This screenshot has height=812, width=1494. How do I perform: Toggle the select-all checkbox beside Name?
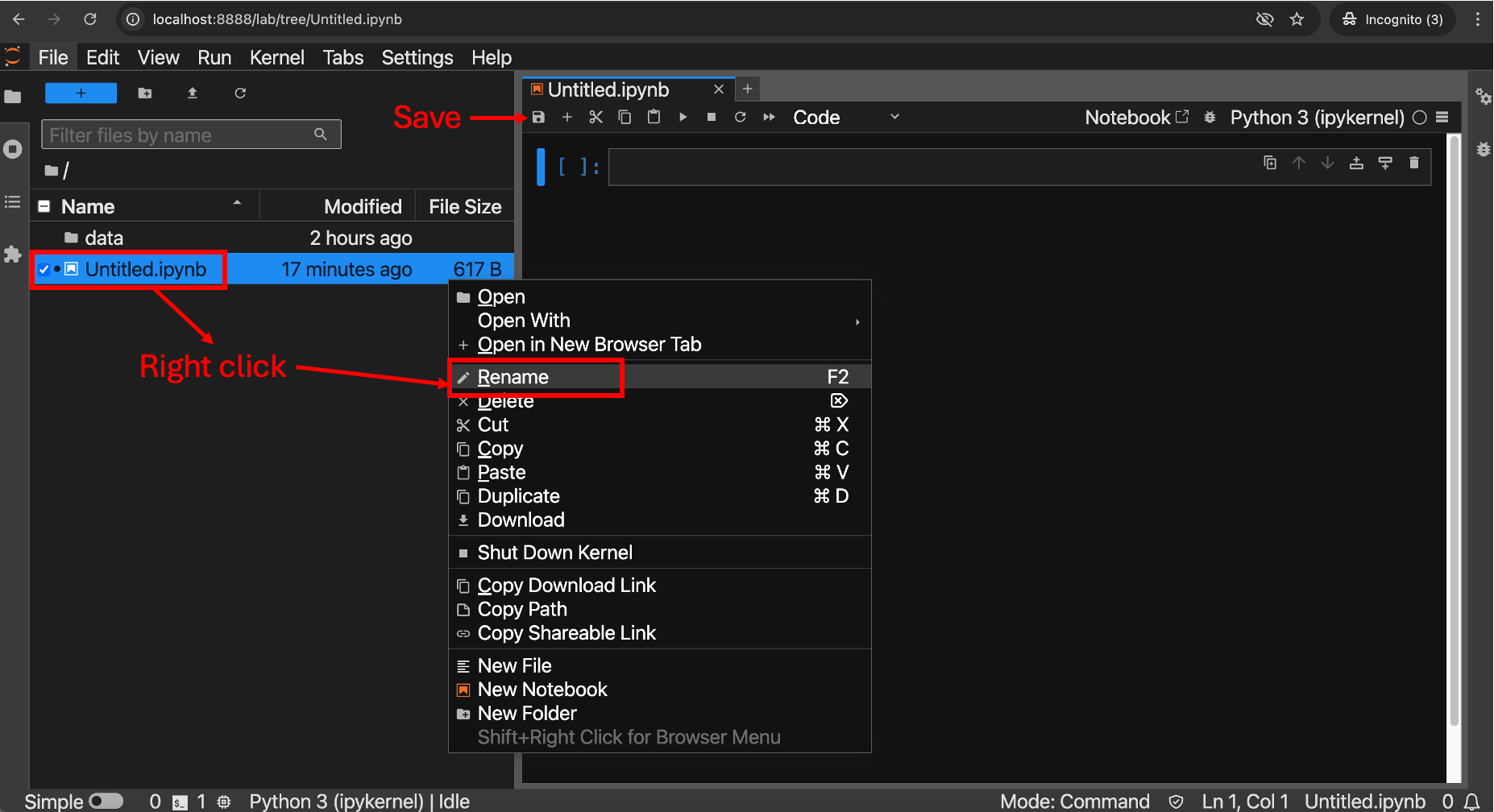point(44,207)
